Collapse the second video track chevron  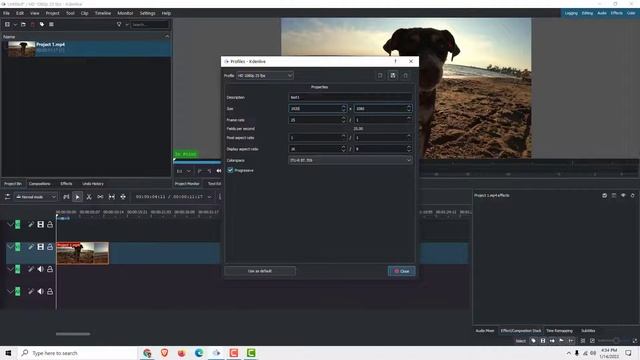click(10, 247)
